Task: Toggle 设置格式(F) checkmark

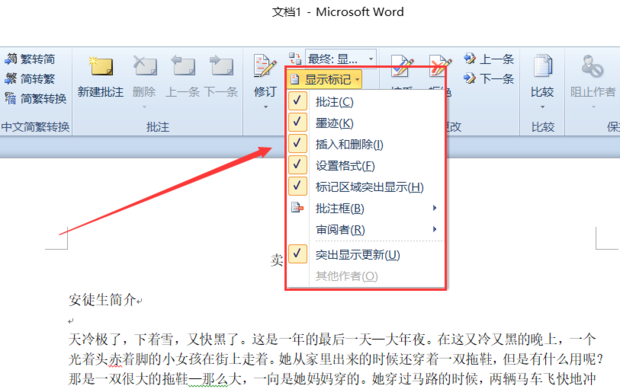Action: (x=297, y=165)
